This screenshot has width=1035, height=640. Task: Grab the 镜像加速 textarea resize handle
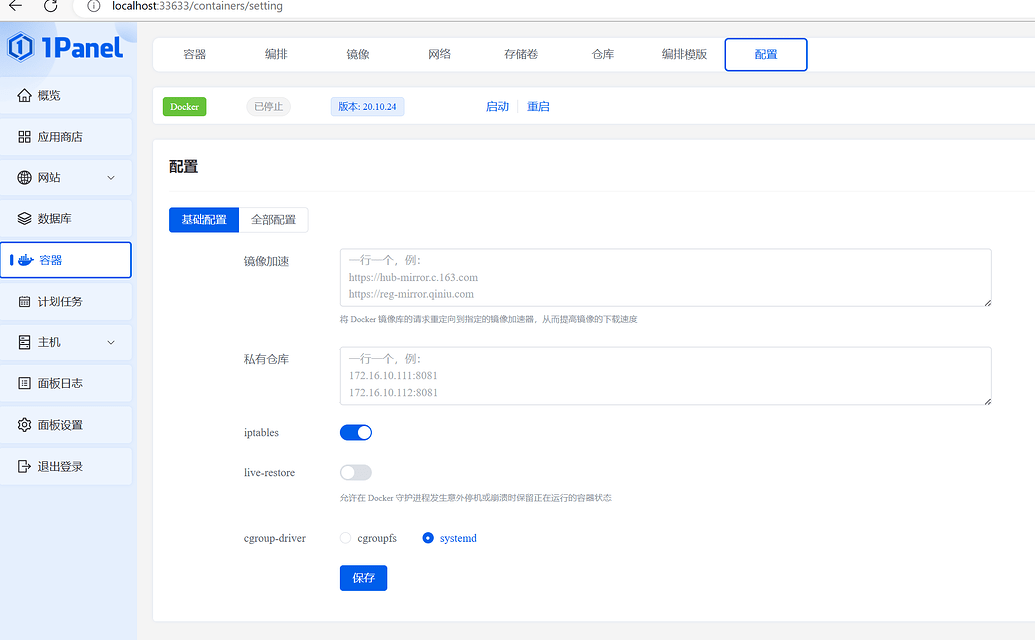(987, 303)
